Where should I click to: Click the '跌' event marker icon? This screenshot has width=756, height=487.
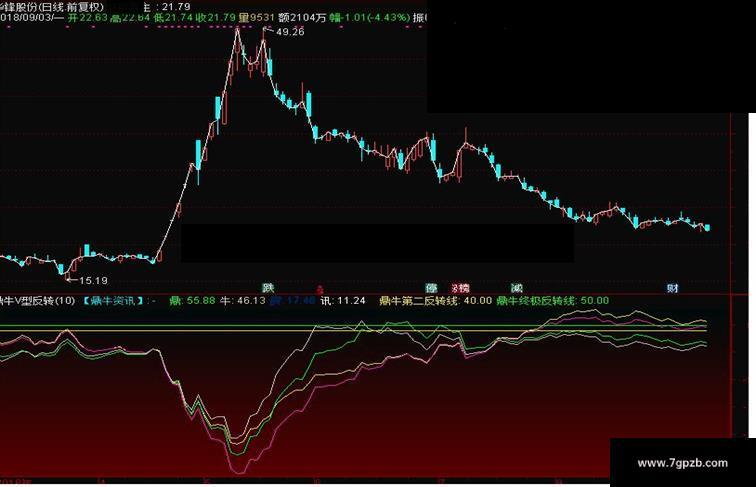pos(268,288)
